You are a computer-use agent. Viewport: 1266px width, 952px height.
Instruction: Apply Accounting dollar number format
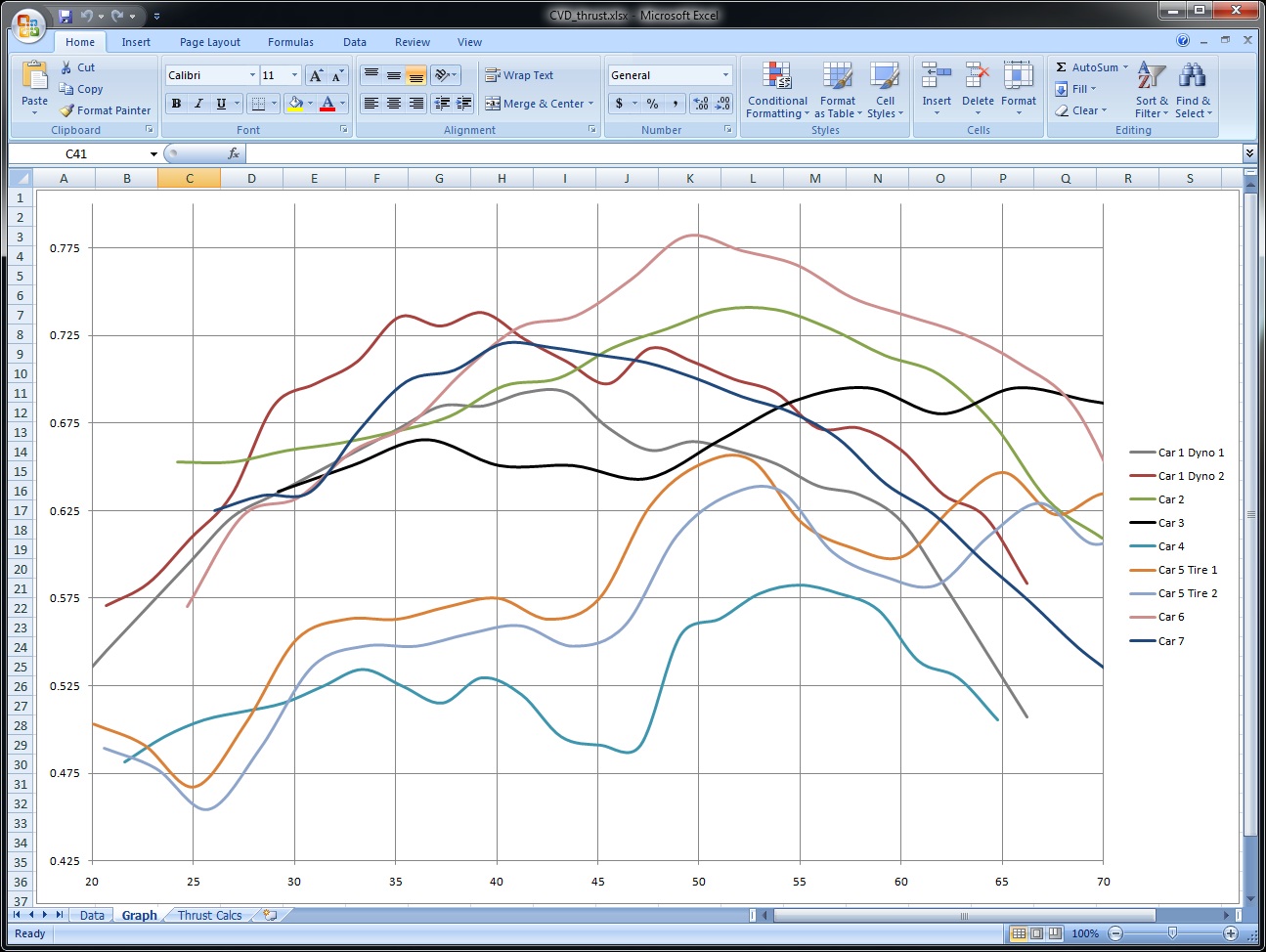[x=619, y=104]
